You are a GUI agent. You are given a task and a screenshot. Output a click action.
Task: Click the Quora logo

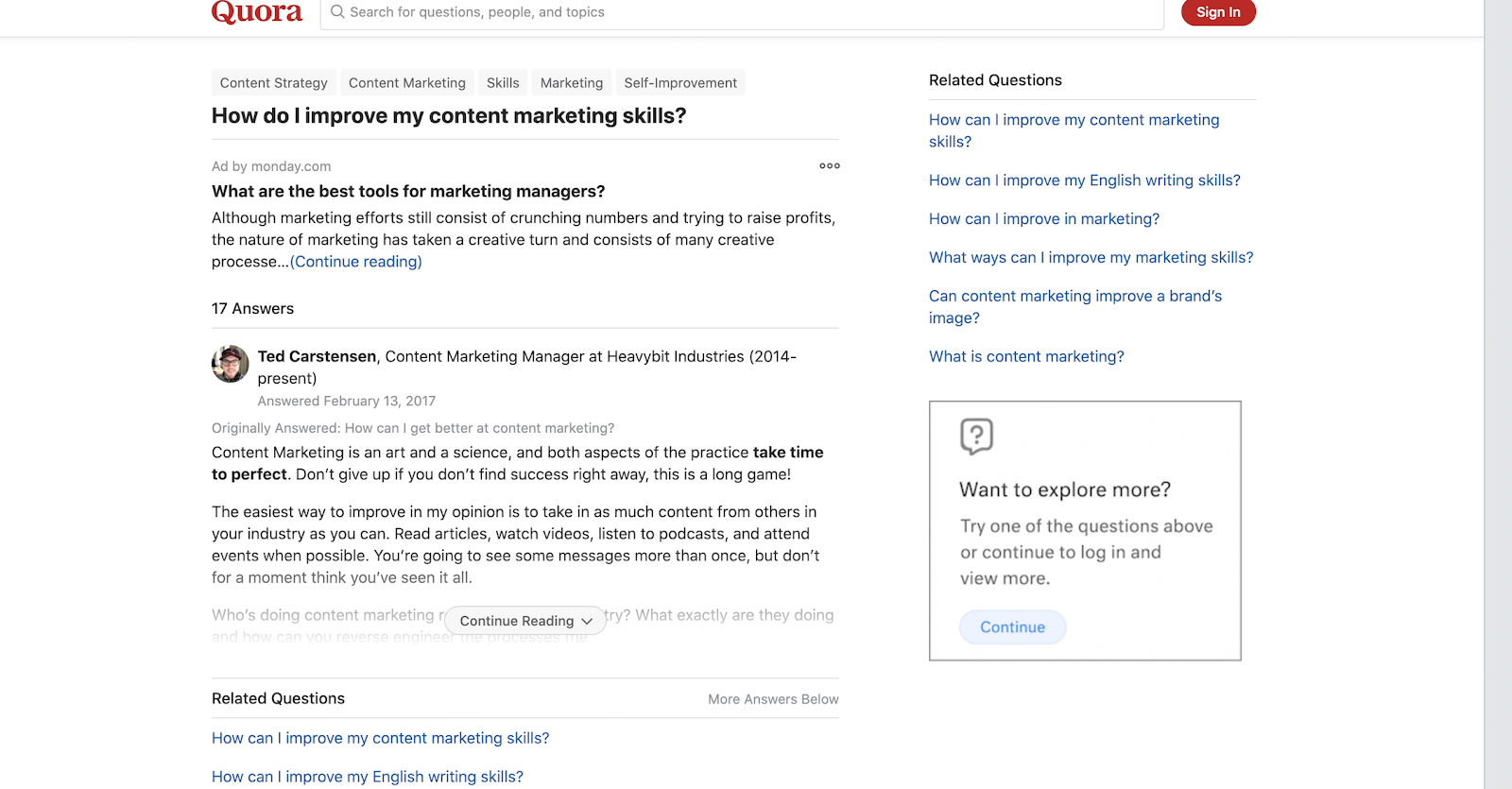click(x=257, y=11)
